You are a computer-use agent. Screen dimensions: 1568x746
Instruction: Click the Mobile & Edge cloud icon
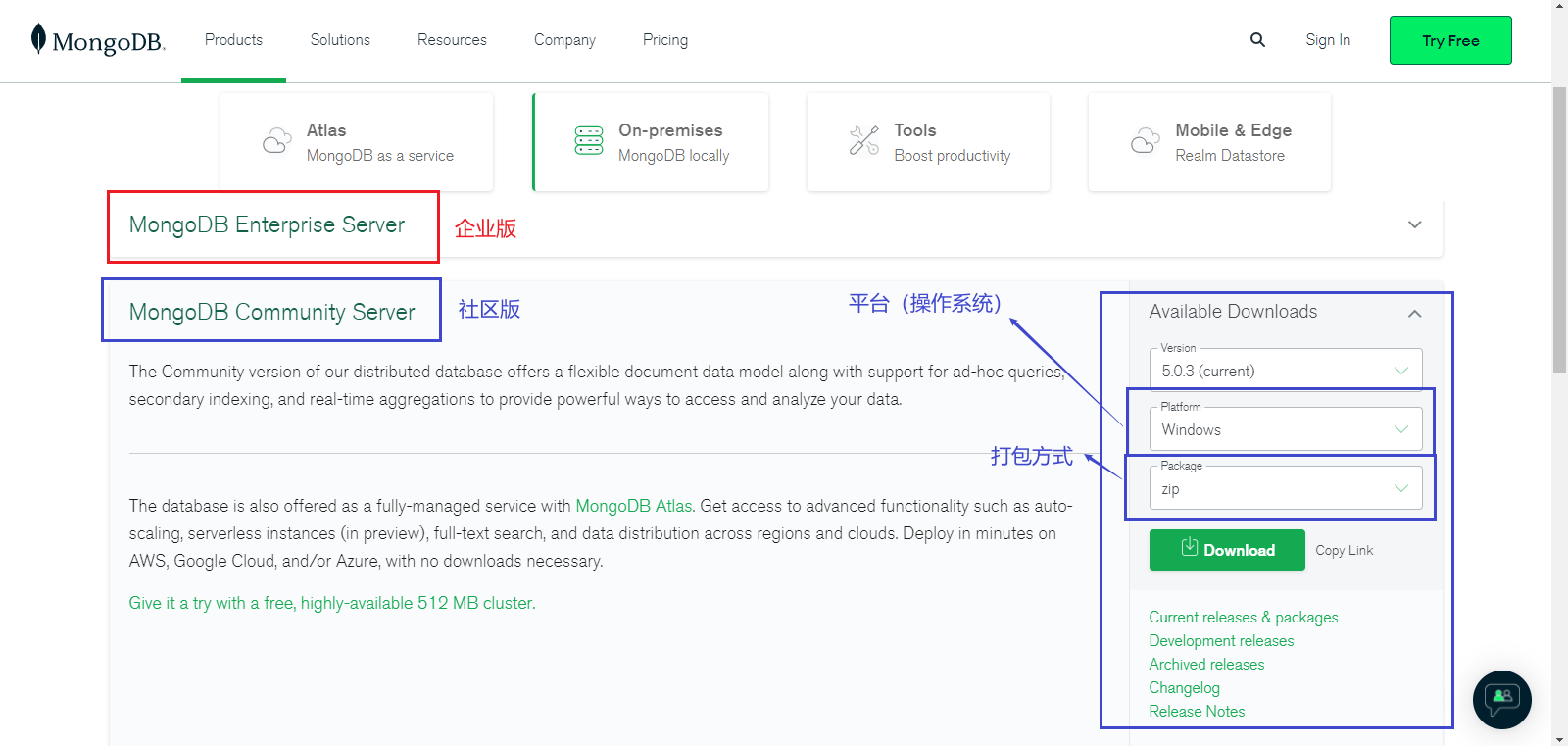click(x=1146, y=141)
